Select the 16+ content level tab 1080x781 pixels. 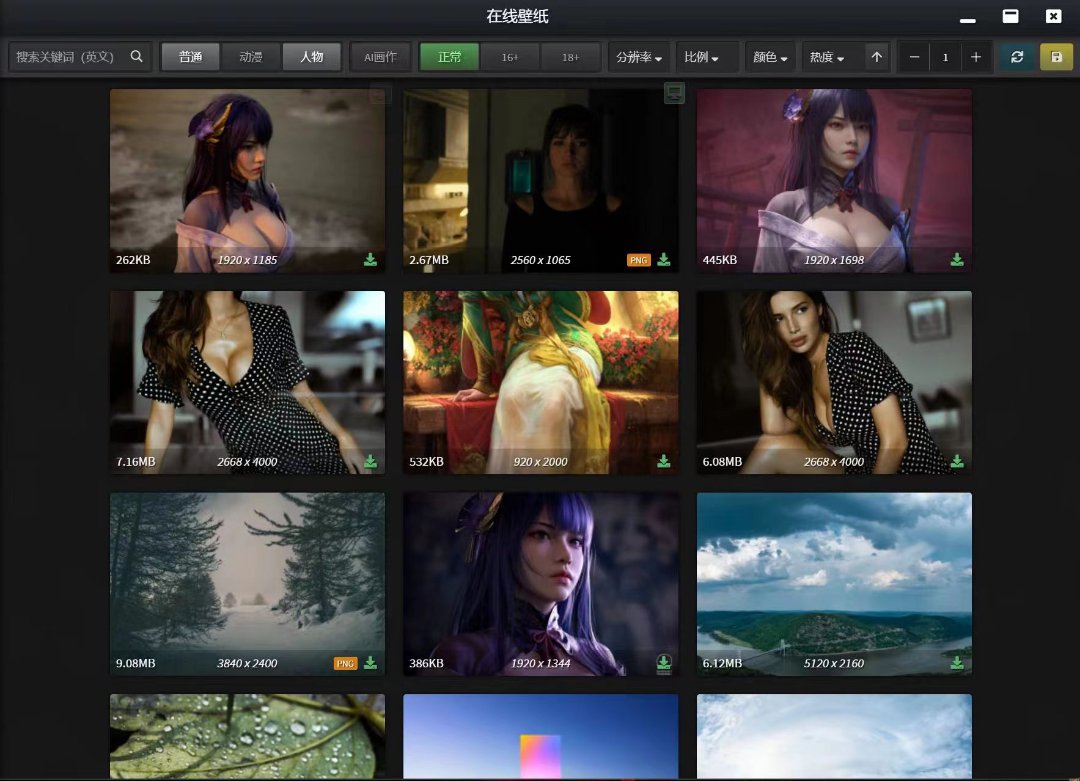(x=510, y=57)
